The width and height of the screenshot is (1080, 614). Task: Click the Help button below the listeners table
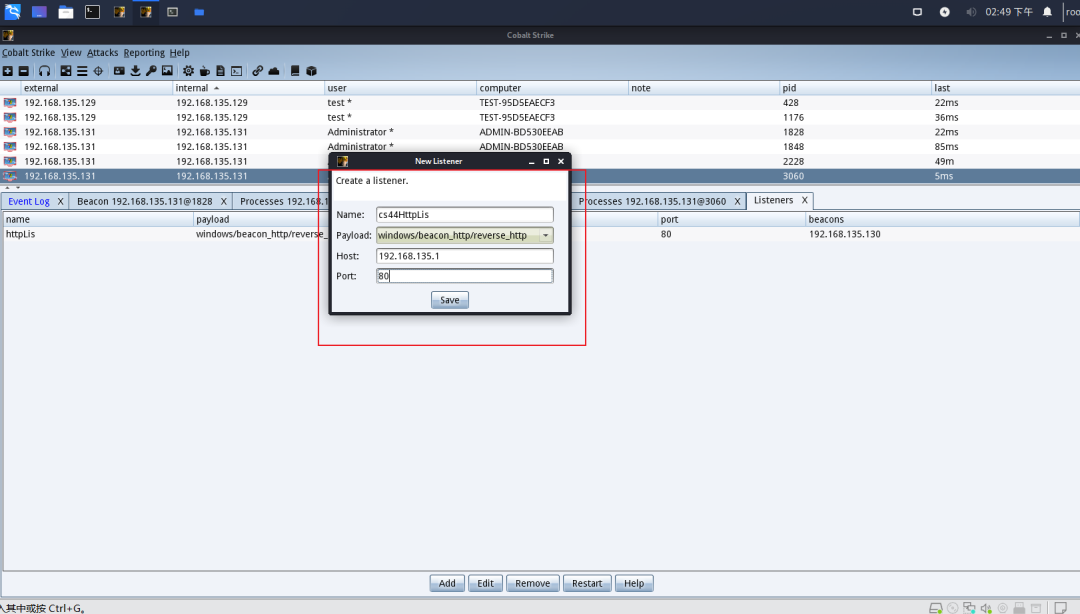coord(634,583)
